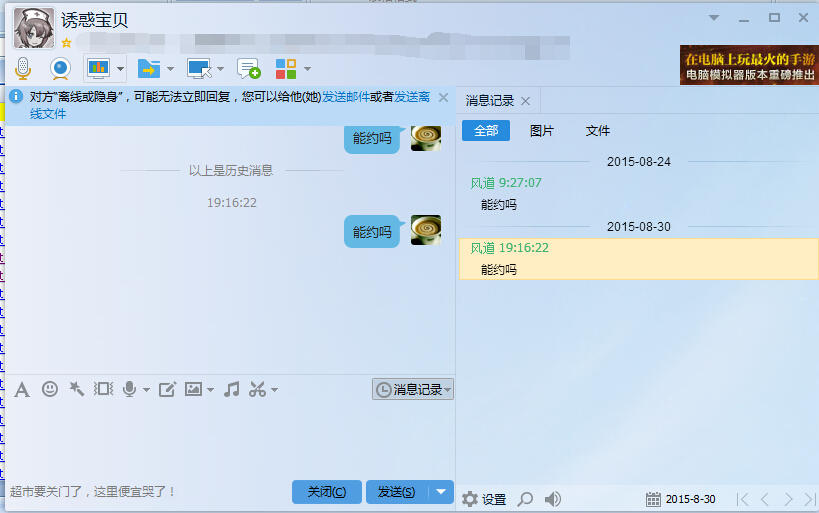Click the voice message microphone icon
Screen dimensions: 819x513
point(130,389)
